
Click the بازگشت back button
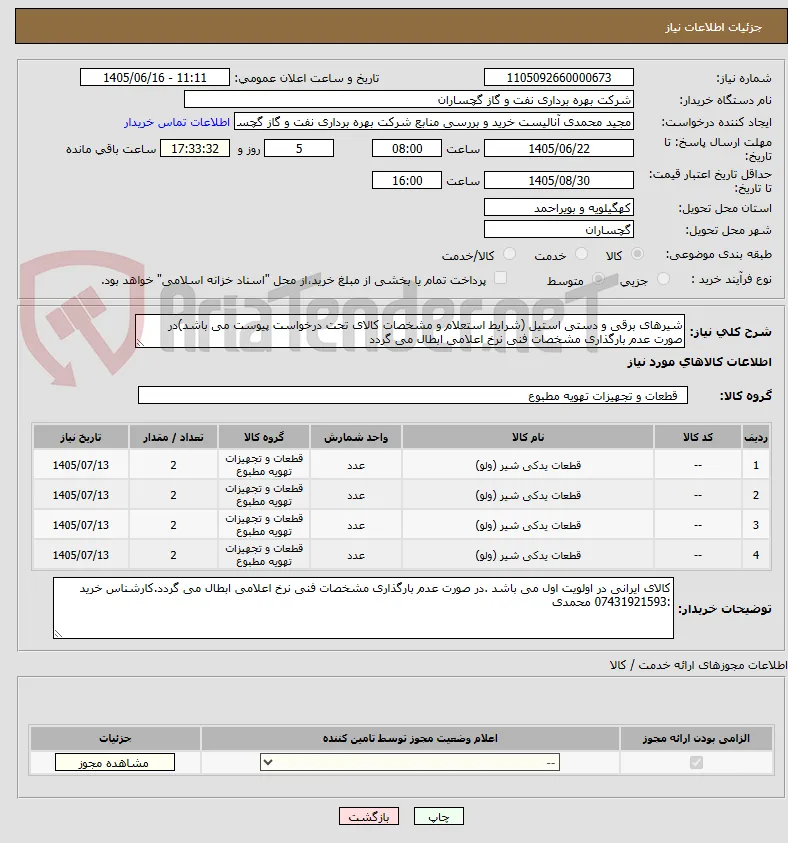(369, 817)
